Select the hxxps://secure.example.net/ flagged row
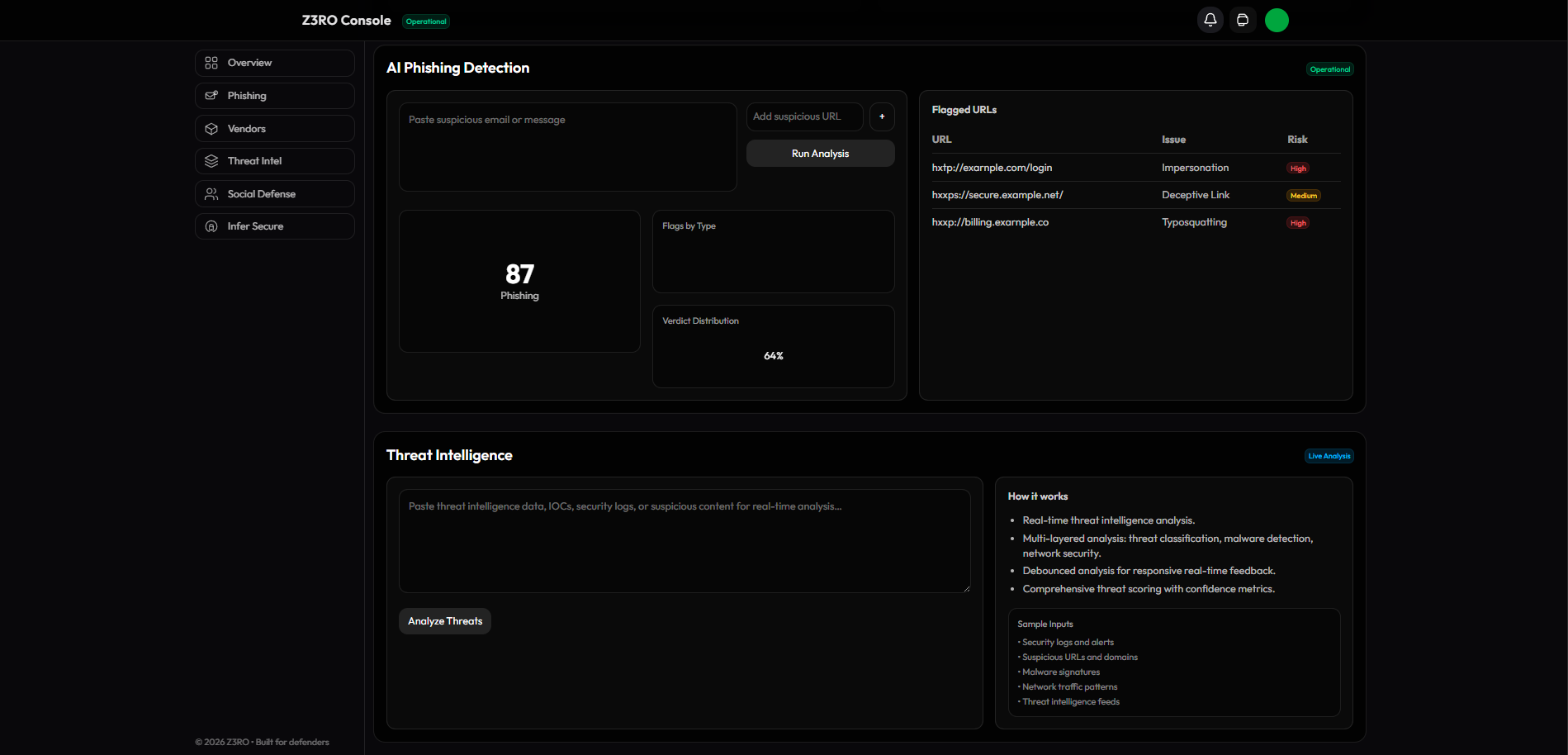The image size is (1568, 755). [x=997, y=195]
